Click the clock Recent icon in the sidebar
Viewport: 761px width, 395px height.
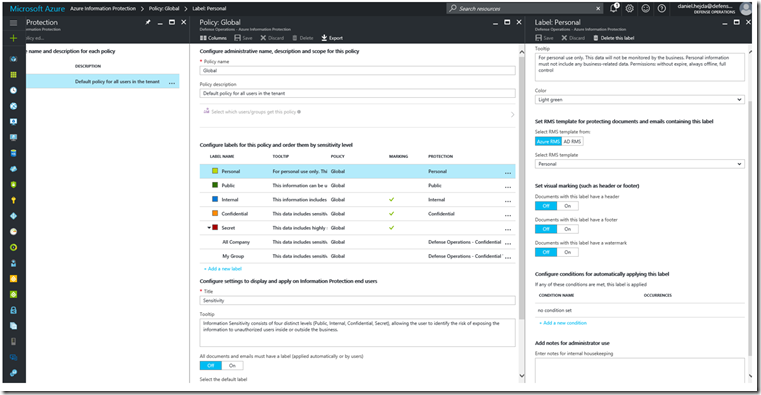pyautogui.click(x=14, y=90)
